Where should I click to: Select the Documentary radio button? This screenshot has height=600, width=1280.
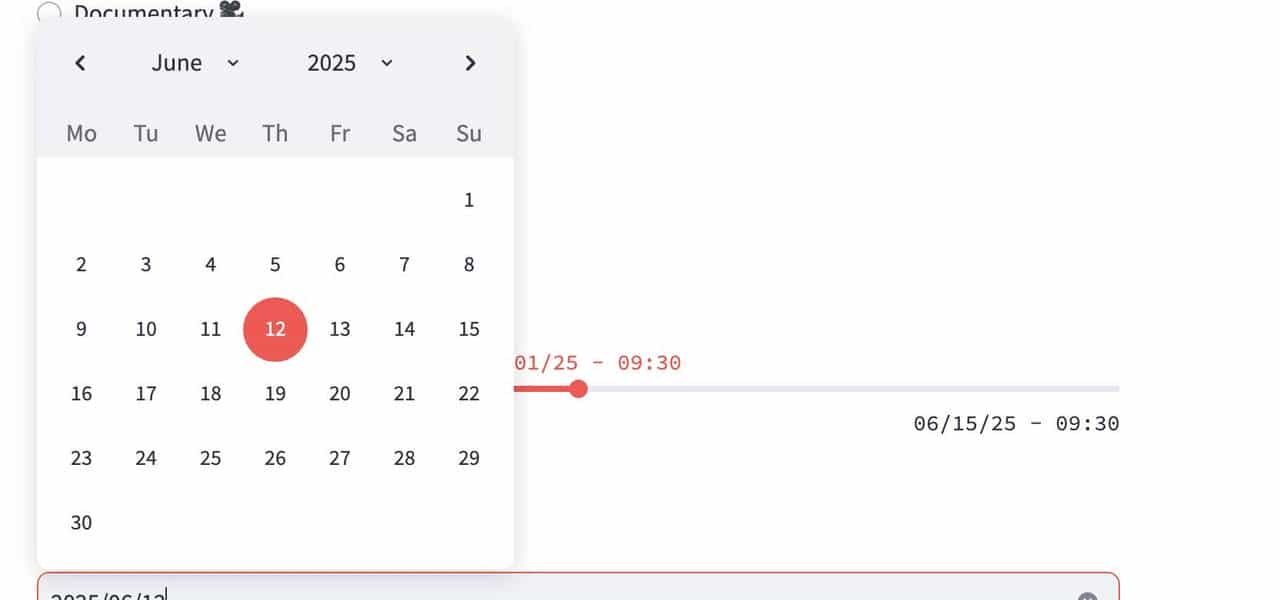pyautogui.click(x=49, y=12)
